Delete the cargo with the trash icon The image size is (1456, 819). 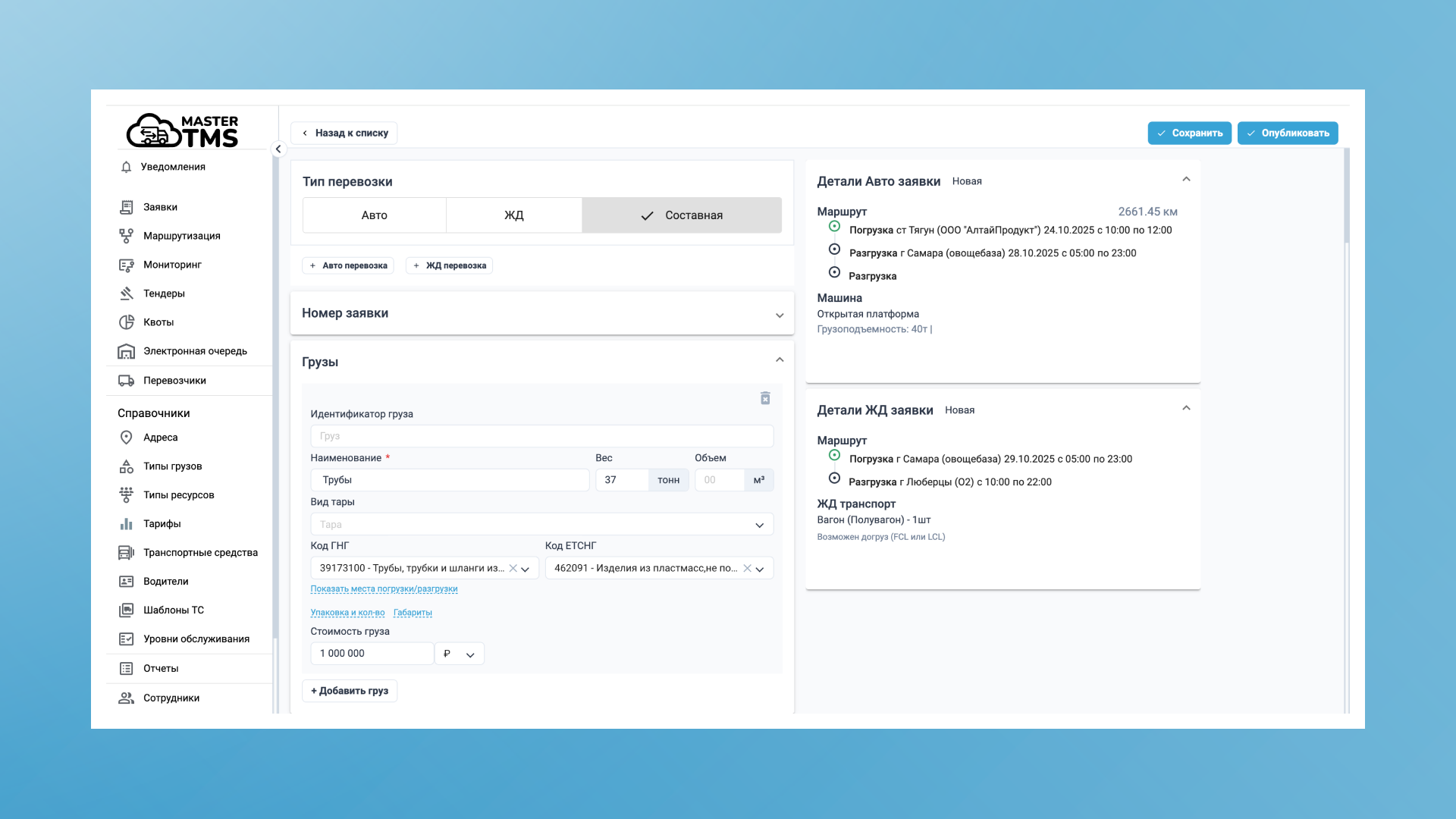click(765, 398)
